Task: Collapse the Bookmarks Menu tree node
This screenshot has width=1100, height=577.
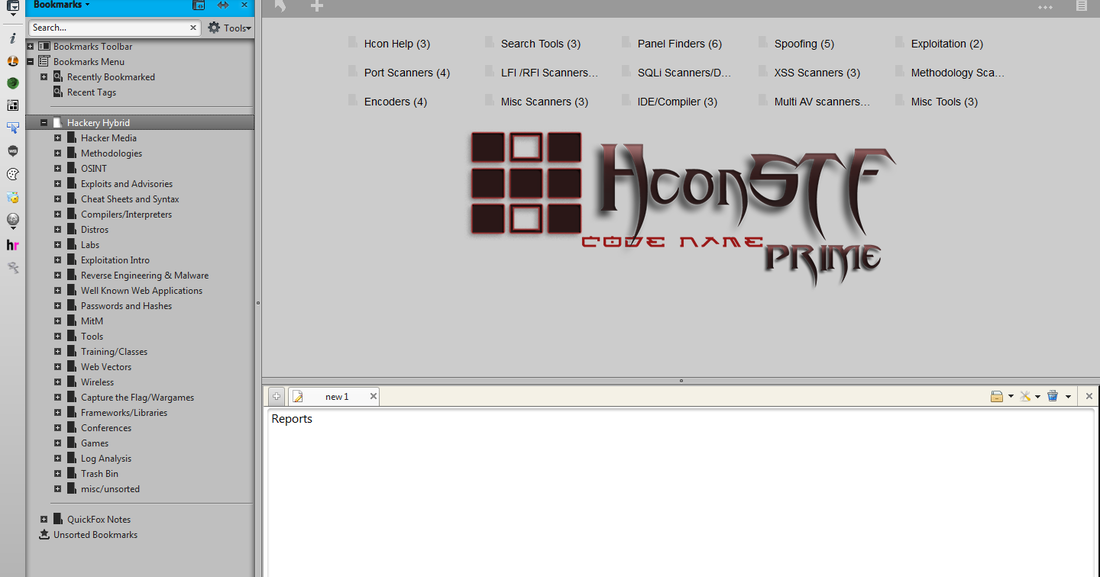Action: [30, 62]
